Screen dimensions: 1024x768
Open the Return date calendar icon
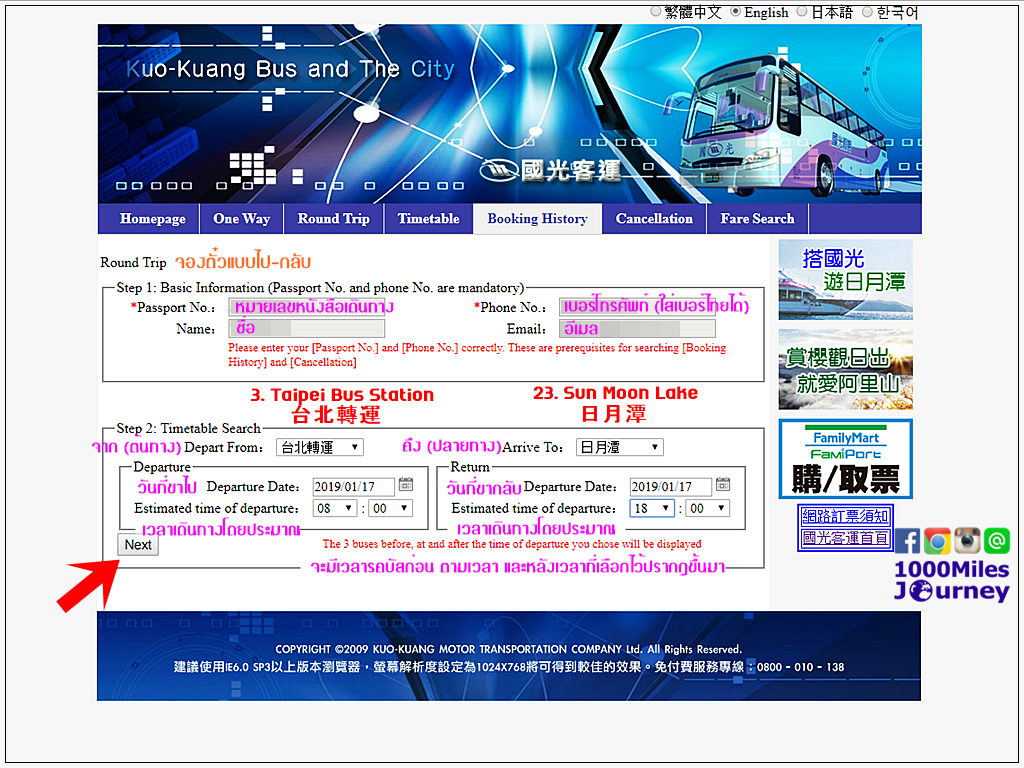(723, 485)
